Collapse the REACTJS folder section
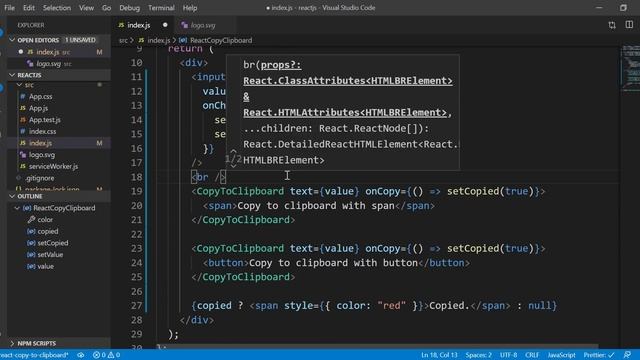 point(12,75)
